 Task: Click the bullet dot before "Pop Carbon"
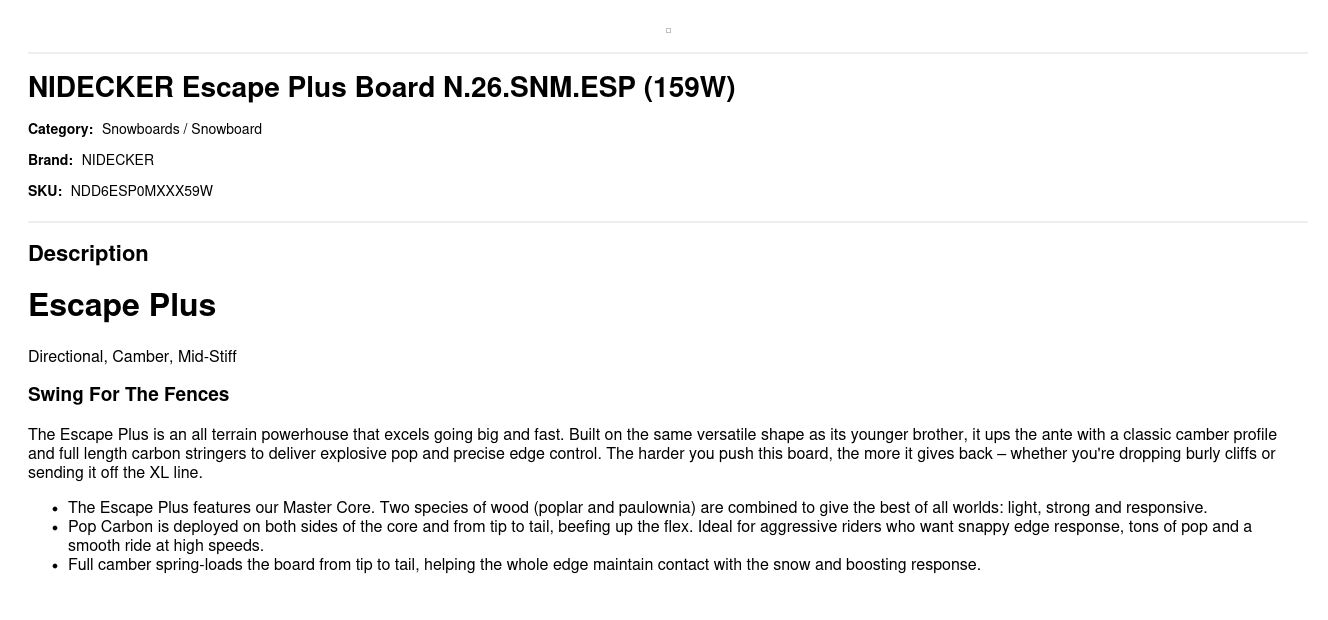click(x=54, y=527)
